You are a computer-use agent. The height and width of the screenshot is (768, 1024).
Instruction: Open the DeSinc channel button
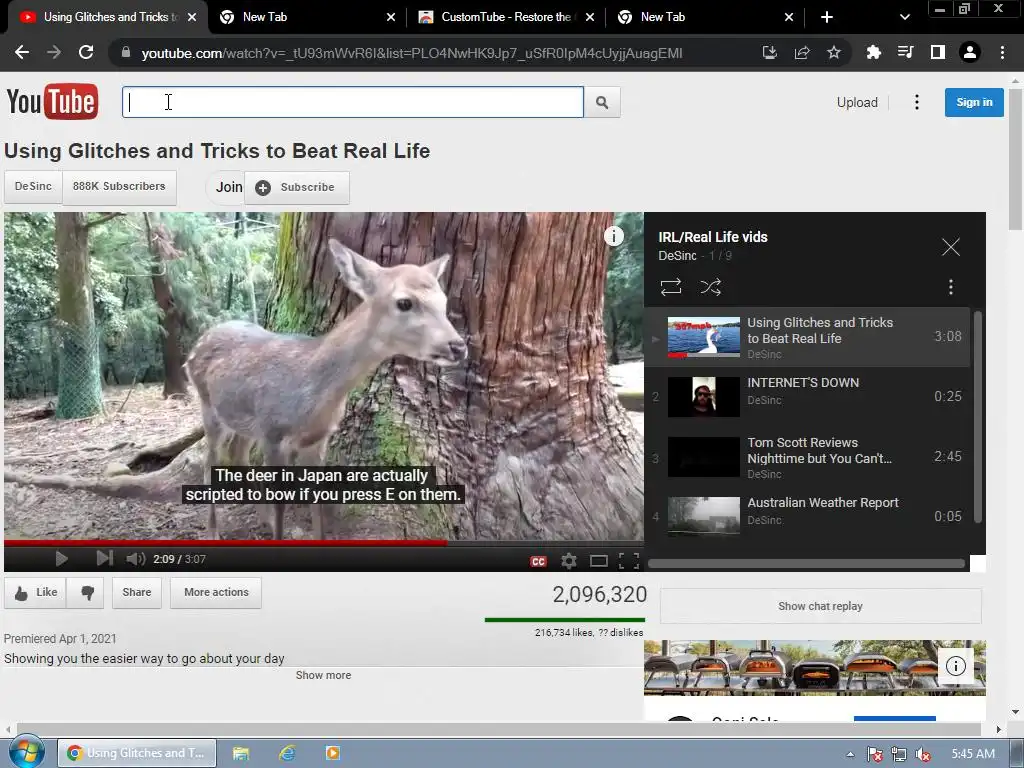(33, 187)
